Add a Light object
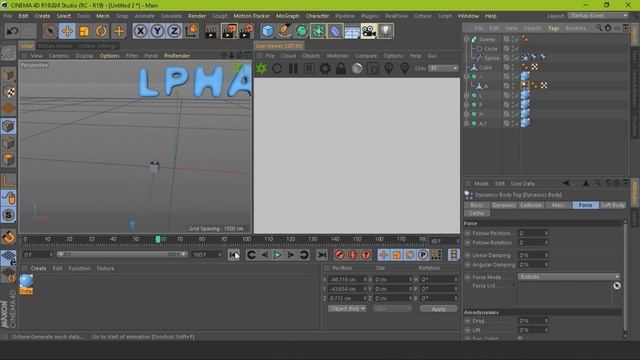The image size is (640, 360). (386, 31)
